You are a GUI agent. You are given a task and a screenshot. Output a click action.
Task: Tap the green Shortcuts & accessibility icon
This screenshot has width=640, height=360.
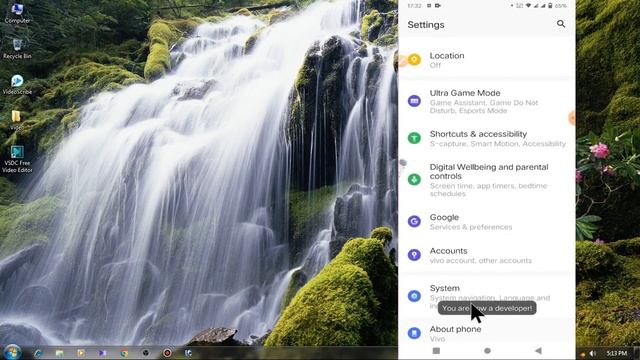[414, 138]
